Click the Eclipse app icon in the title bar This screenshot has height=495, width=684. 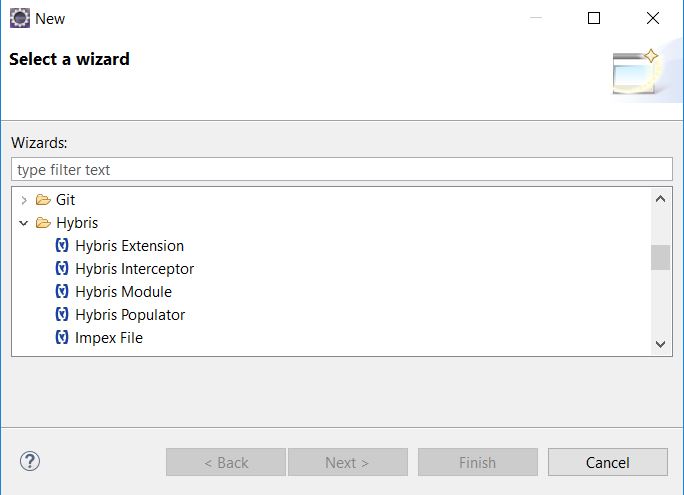pyautogui.click(x=20, y=18)
